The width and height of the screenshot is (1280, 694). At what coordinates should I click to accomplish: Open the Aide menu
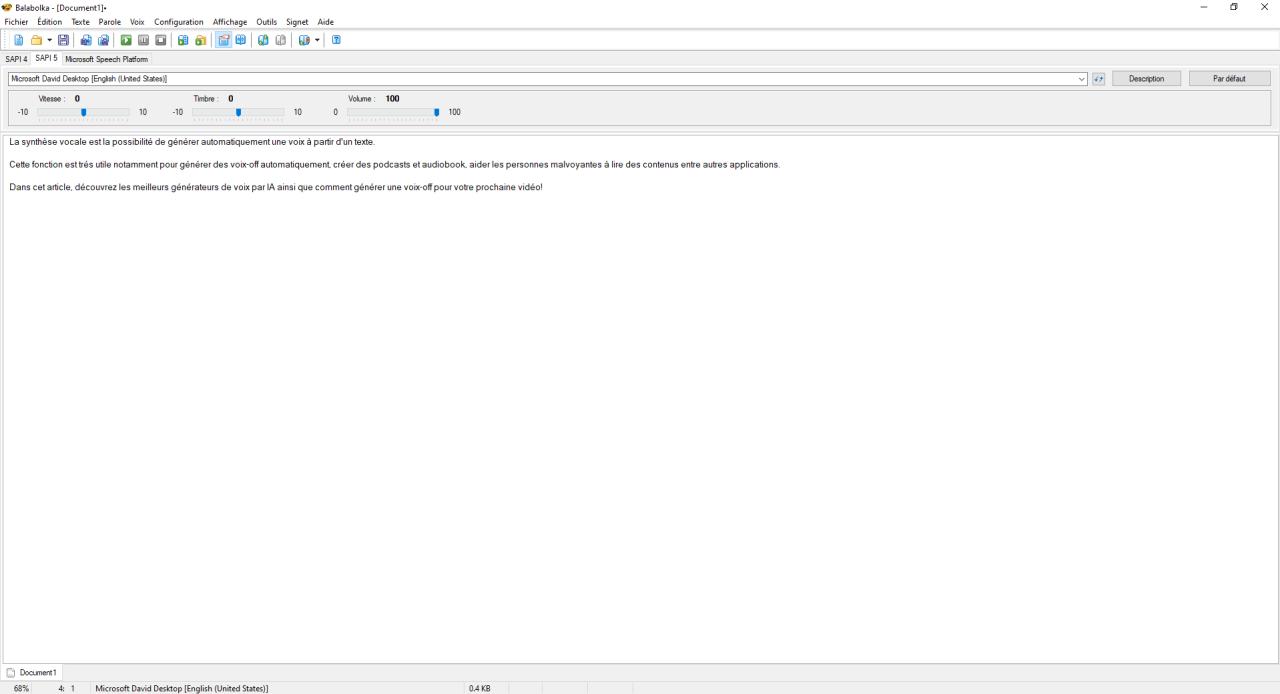click(325, 22)
